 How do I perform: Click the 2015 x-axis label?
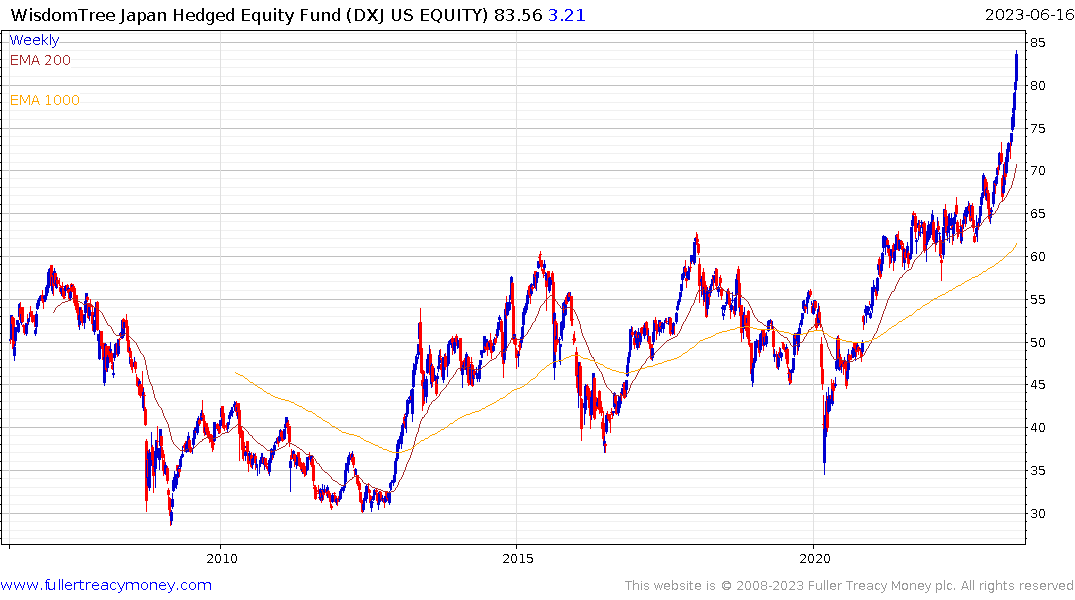(x=518, y=558)
